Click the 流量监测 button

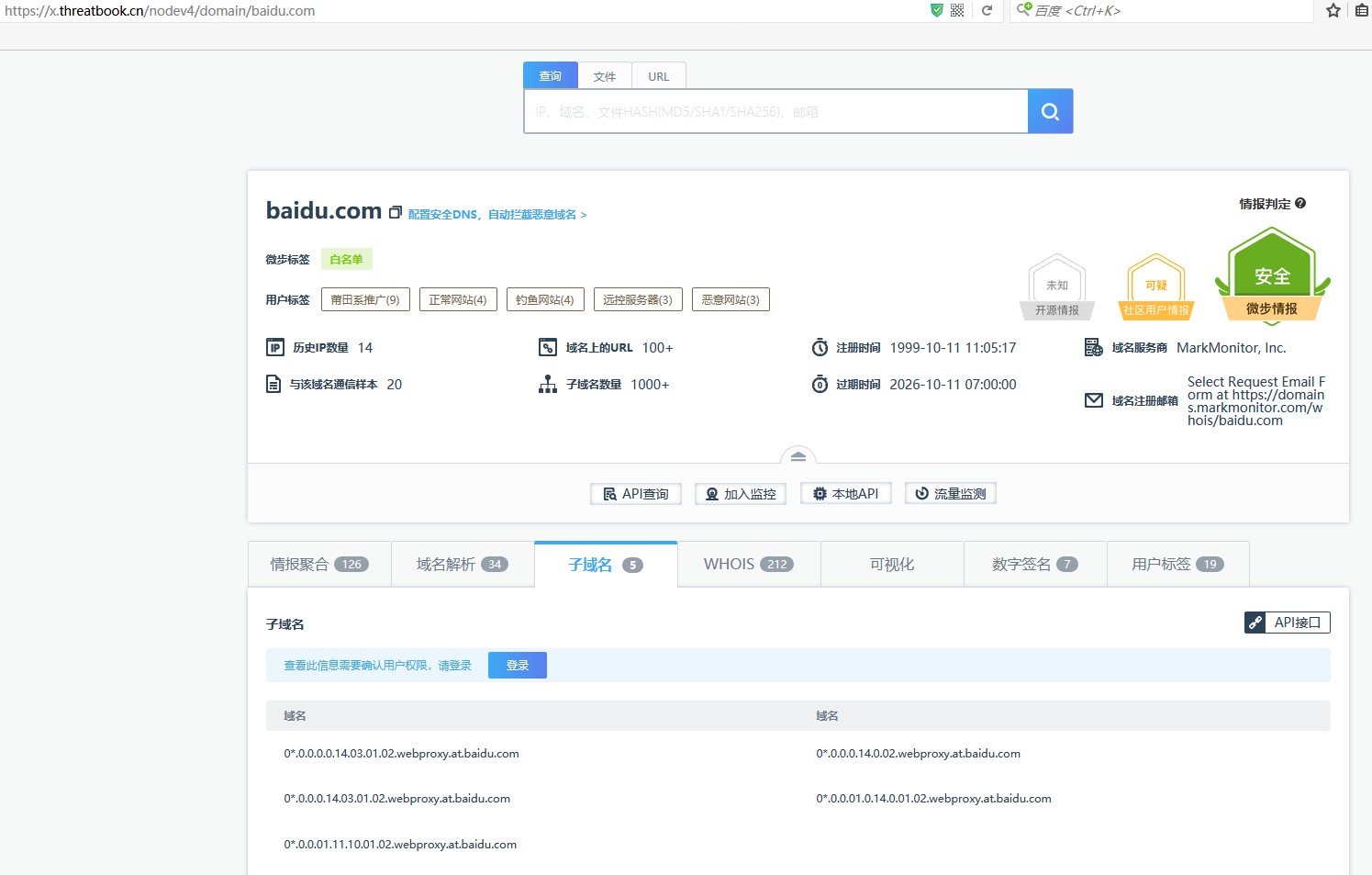click(x=951, y=494)
